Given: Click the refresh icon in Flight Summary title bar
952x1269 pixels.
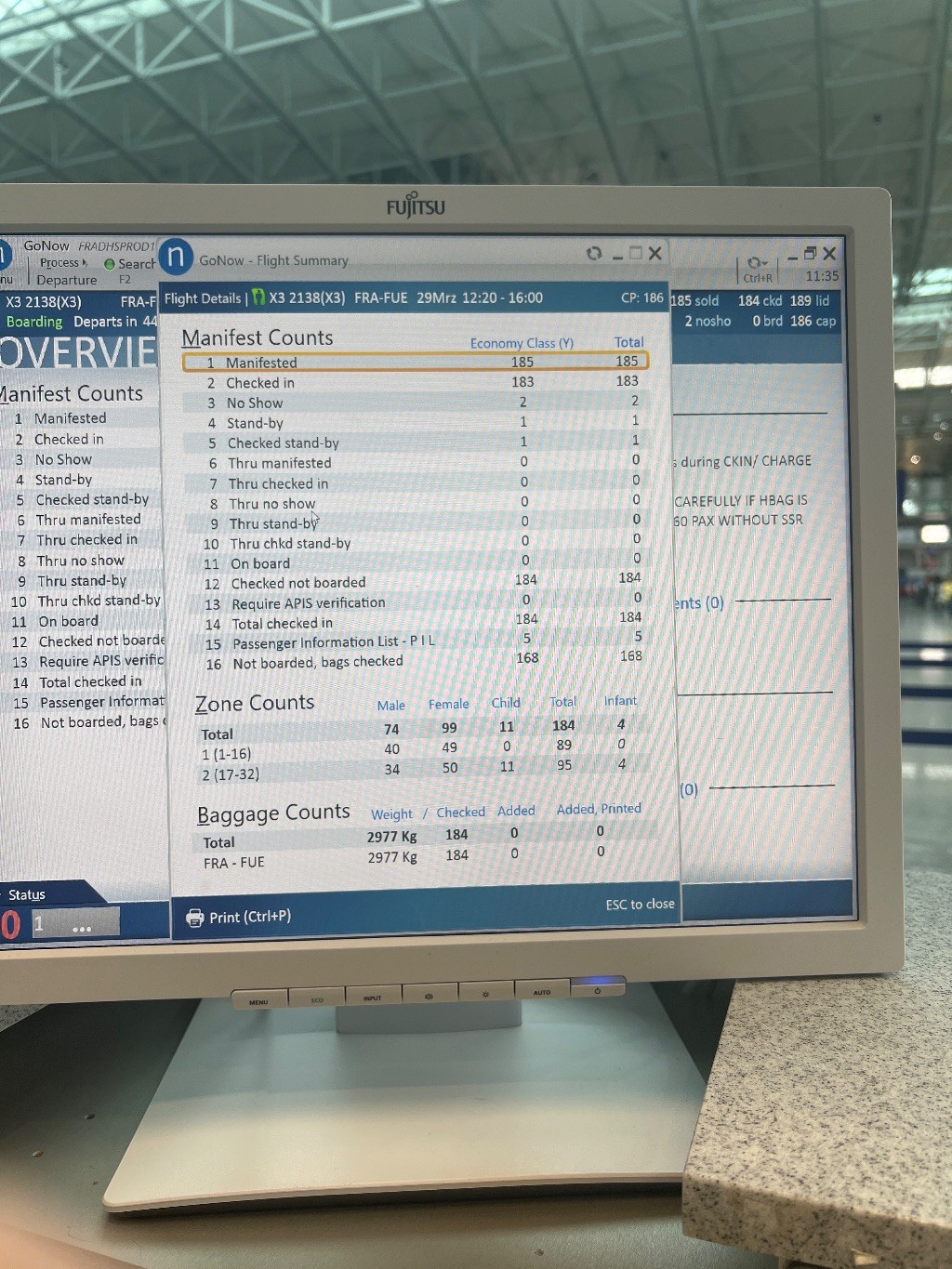Looking at the screenshot, I should pyautogui.click(x=594, y=254).
